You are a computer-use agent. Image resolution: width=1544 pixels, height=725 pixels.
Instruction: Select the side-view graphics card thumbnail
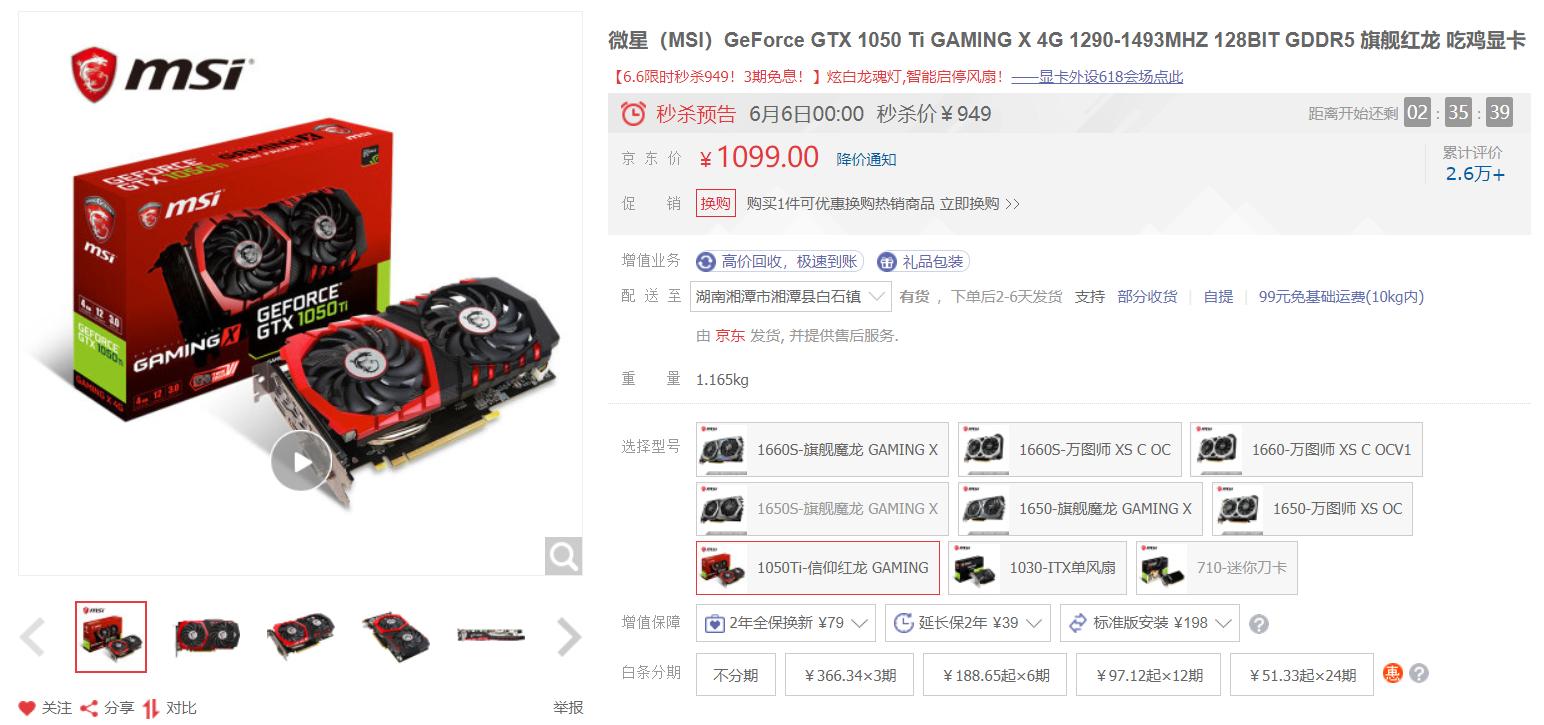click(491, 636)
